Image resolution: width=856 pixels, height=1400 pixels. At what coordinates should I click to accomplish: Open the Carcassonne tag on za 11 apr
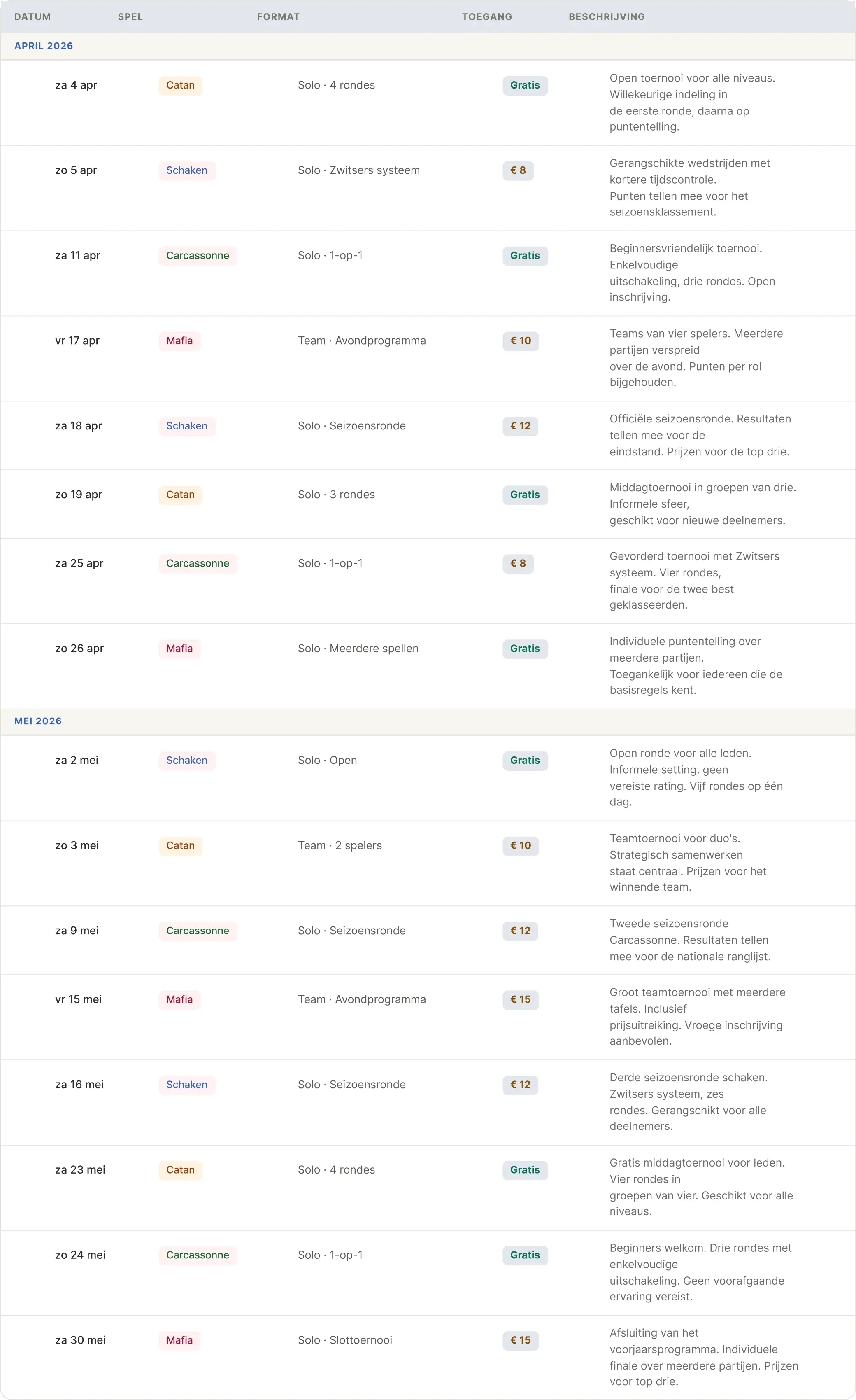coord(197,256)
